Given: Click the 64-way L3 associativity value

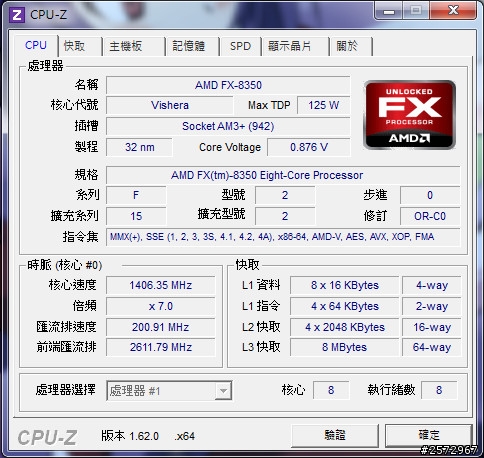Looking at the screenshot, I should 432,348.
